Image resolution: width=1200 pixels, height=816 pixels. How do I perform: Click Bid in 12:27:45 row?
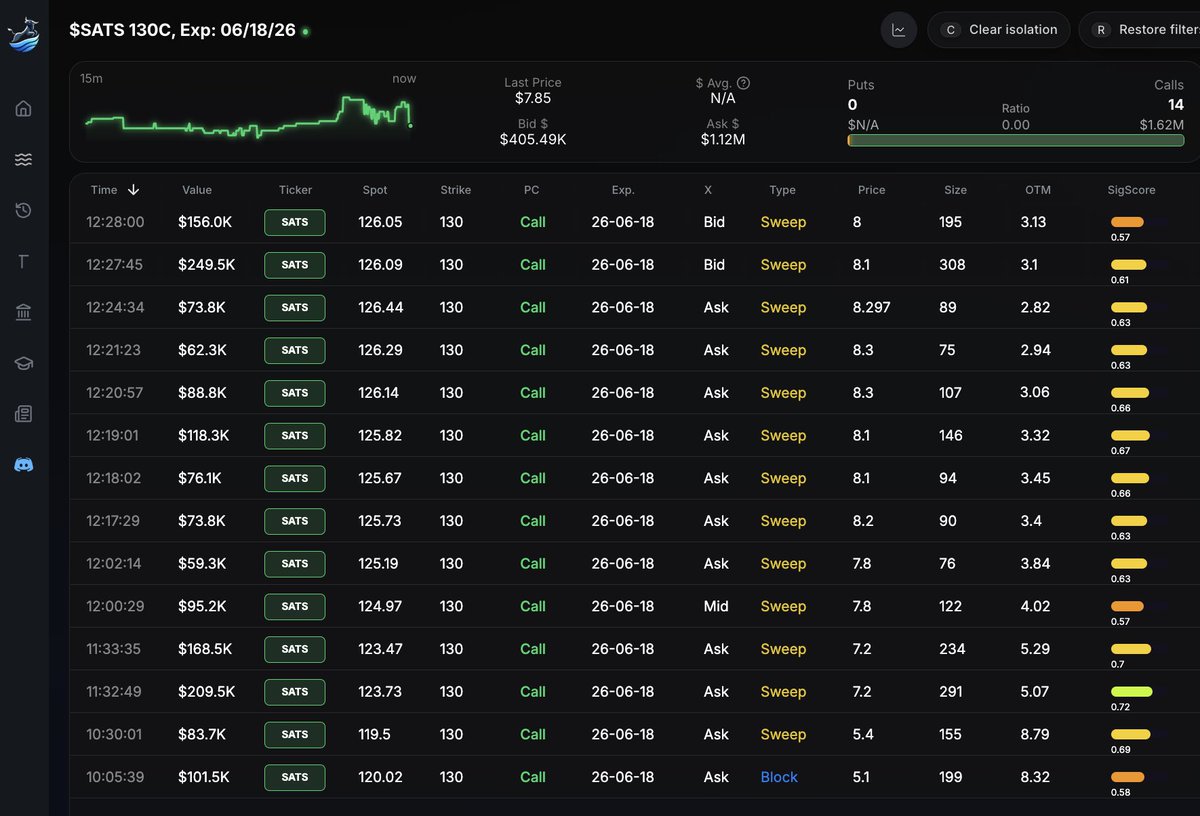pyautogui.click(x=714, y=265)
